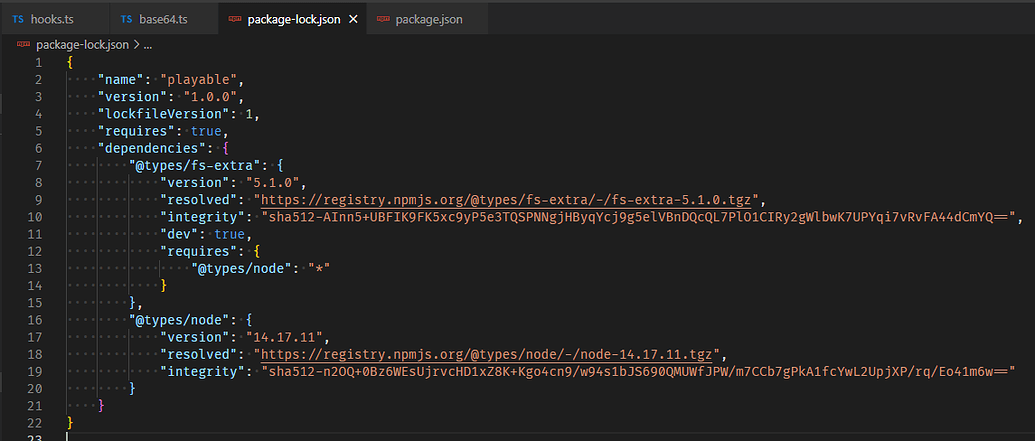
Task: Click line number 6 in the gutter
Action: pyautogui.click(x=38, y=148)
